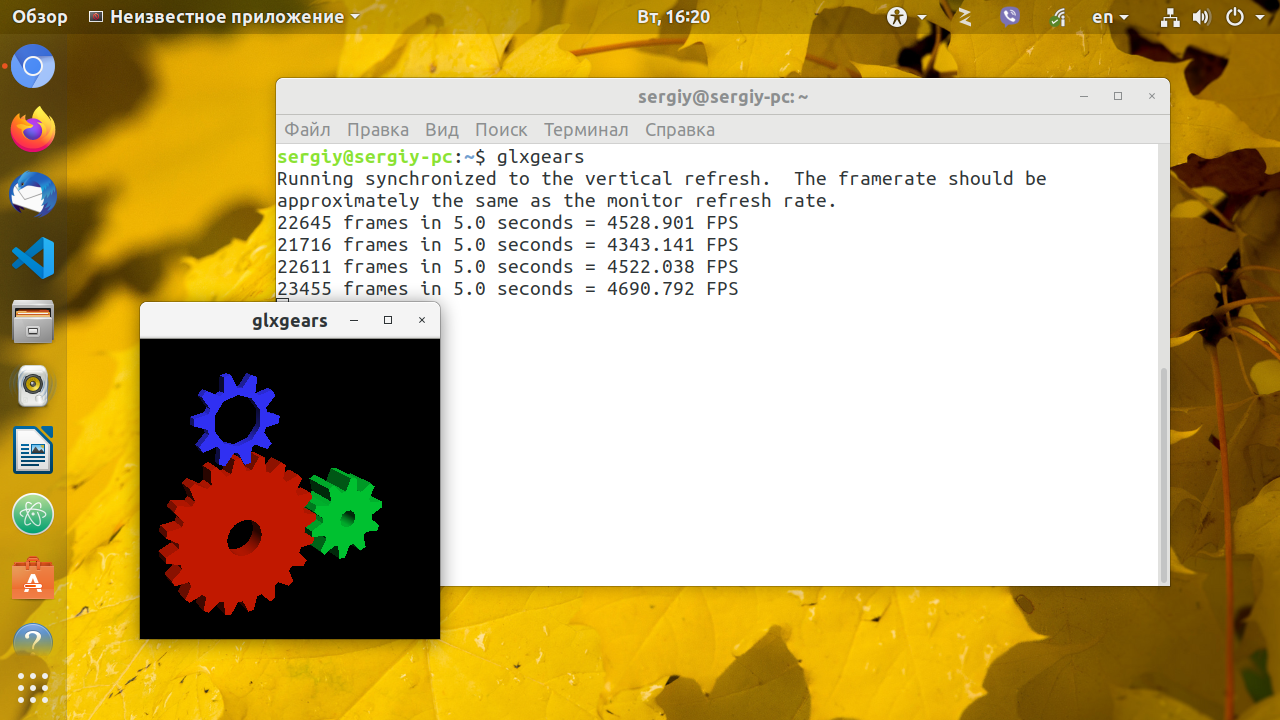This screenshot has height=720, width=1280.
Task: Open the Обзор activities overview
Action: [x=40, y=17]
